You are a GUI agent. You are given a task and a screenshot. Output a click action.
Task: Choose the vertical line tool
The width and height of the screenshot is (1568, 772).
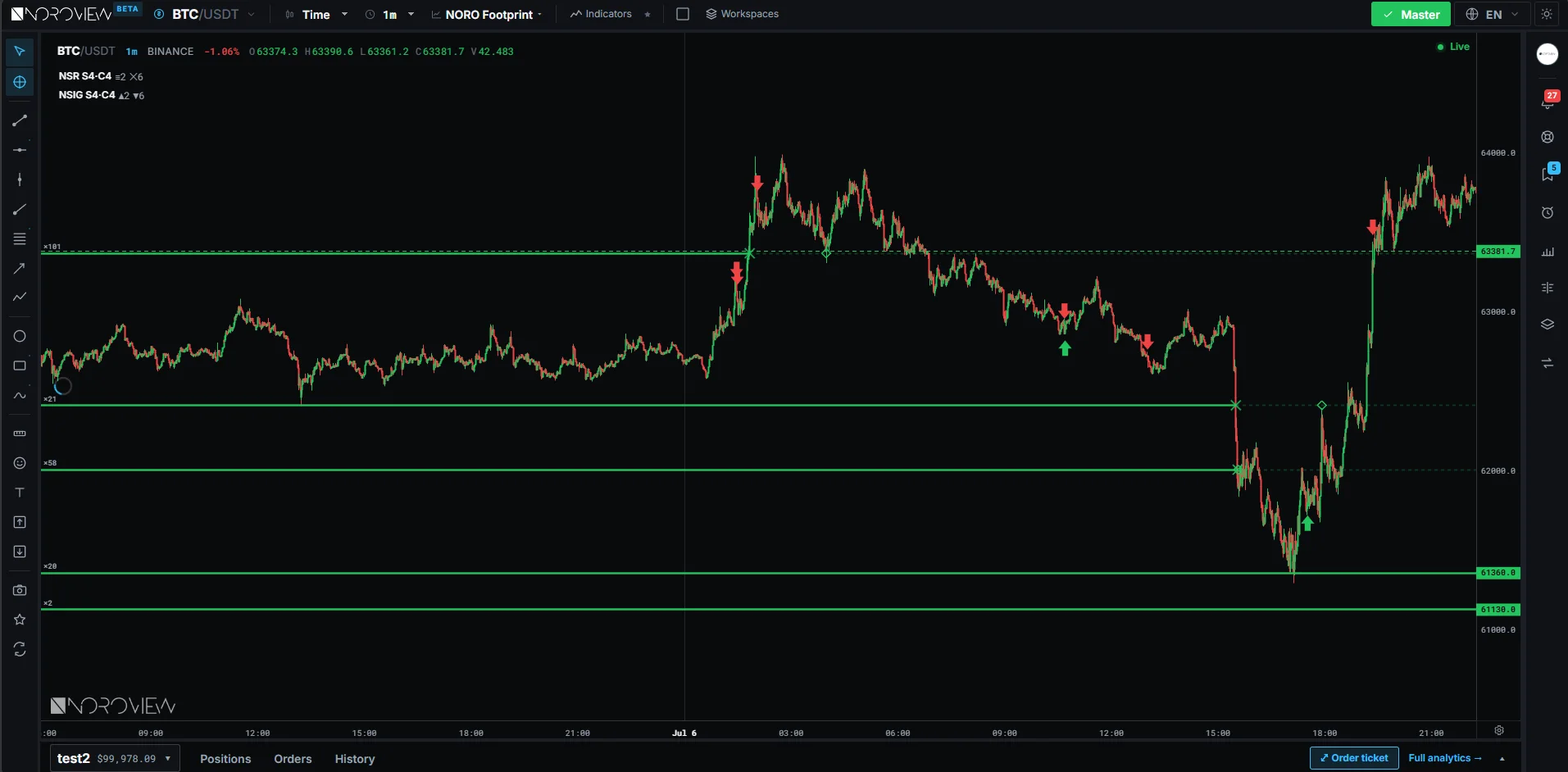(20, 179)
